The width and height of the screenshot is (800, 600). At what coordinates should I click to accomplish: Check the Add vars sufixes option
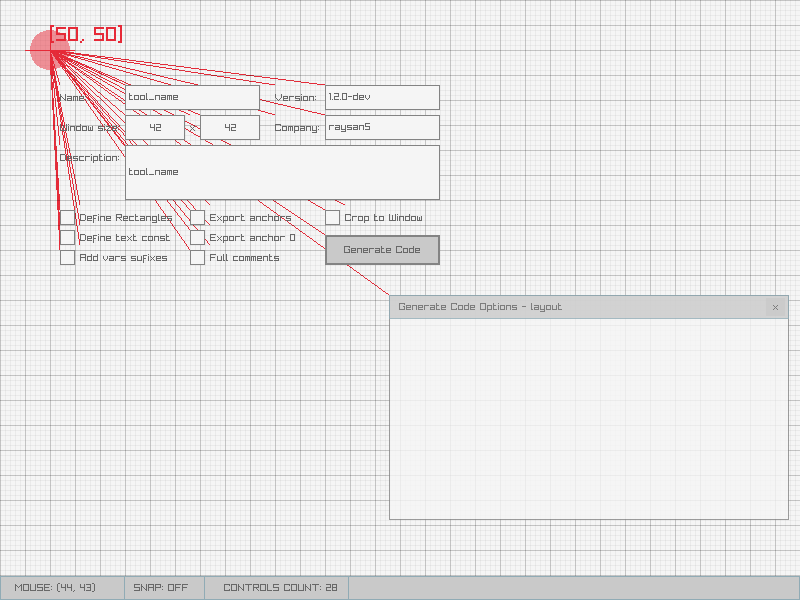(68, 258)
